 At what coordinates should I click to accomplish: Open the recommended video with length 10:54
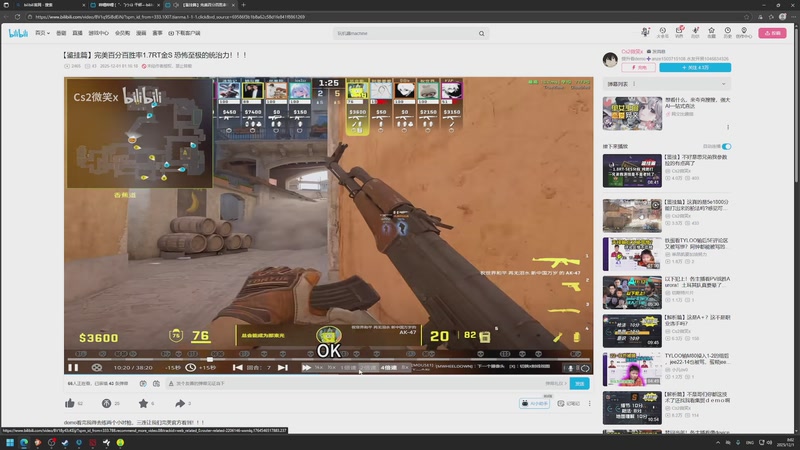tap(632, 408)
